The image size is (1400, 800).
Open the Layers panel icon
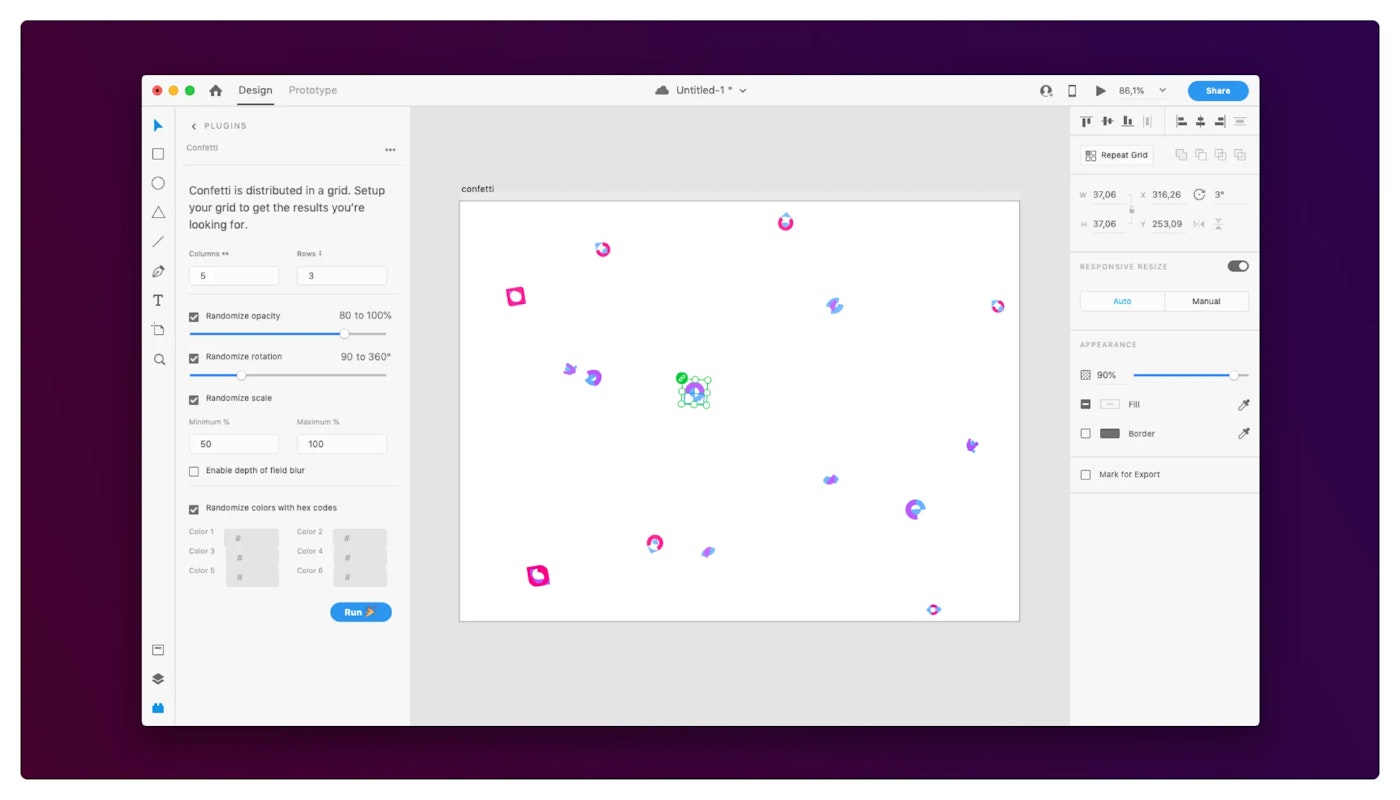tap(158, 679)
